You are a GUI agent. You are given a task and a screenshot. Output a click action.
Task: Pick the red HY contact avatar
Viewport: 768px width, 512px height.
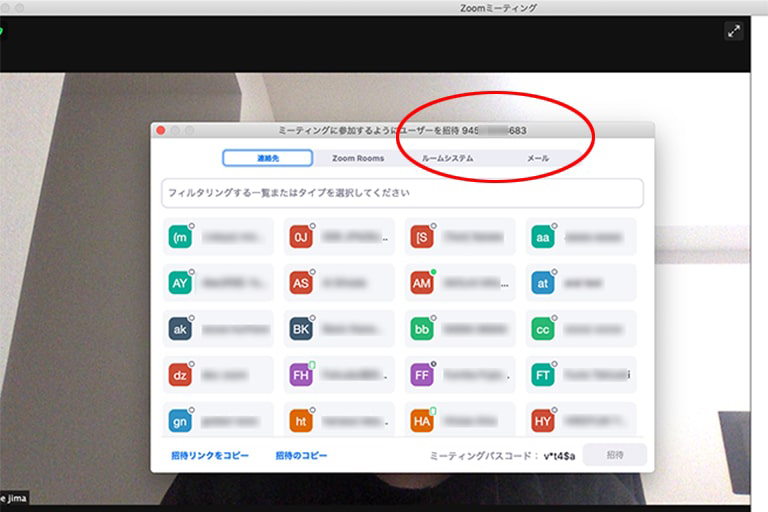point(543,421)
